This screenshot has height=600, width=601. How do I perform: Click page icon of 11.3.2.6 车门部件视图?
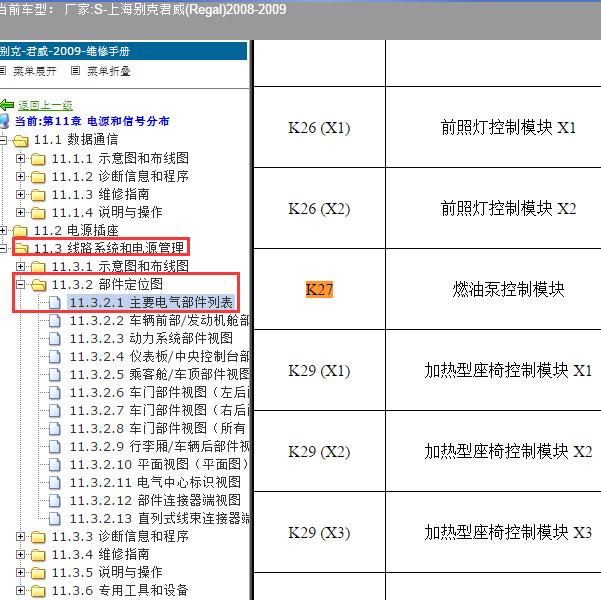[x=55, y=393]
